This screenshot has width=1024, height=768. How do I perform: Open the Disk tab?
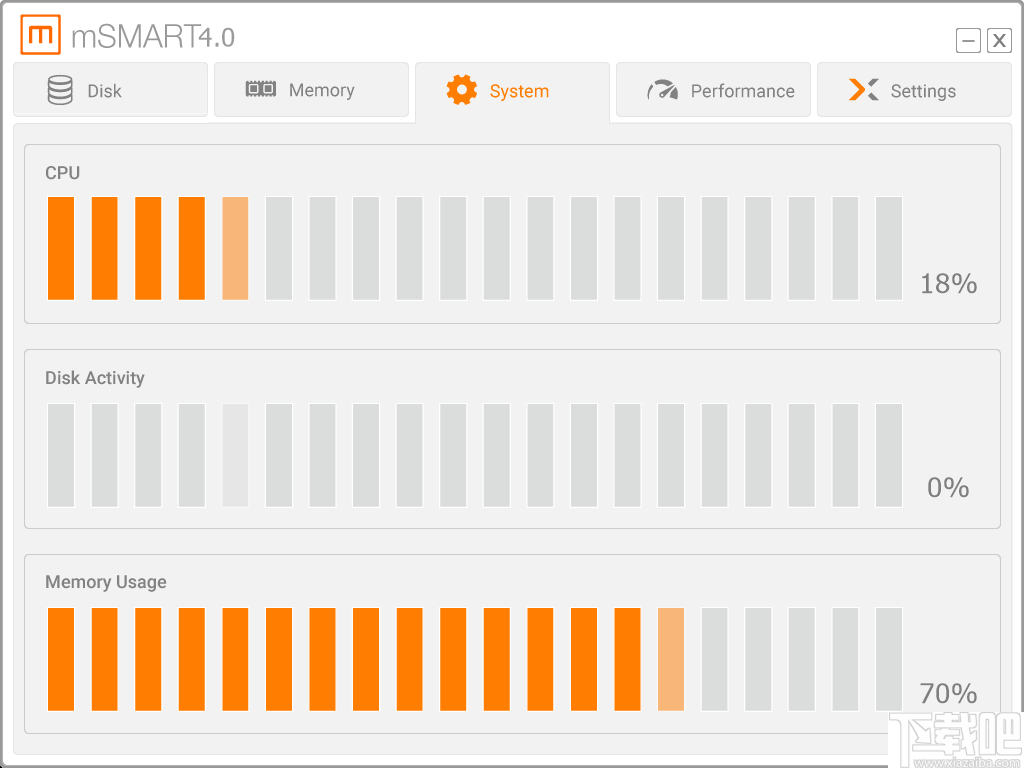pos(110,90)
